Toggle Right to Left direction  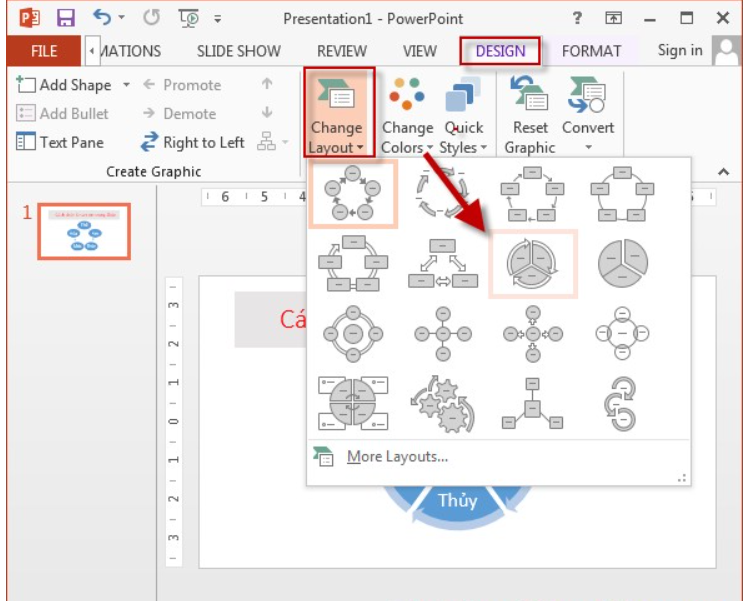(192, 142)
